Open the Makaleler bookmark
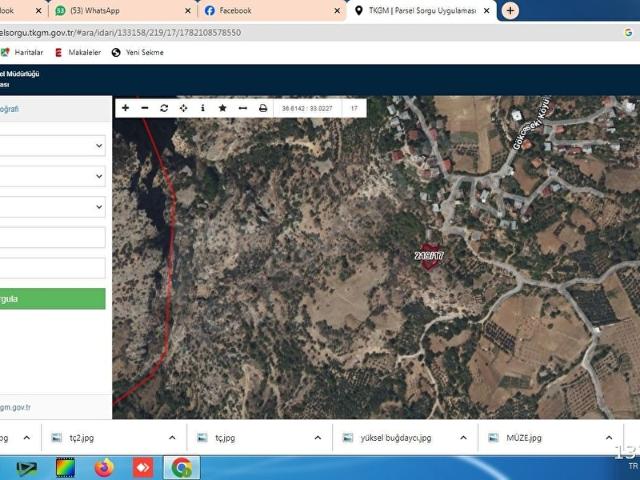This screenshot has width=640, height=480. pyautogui.click(x=78, y=52)
